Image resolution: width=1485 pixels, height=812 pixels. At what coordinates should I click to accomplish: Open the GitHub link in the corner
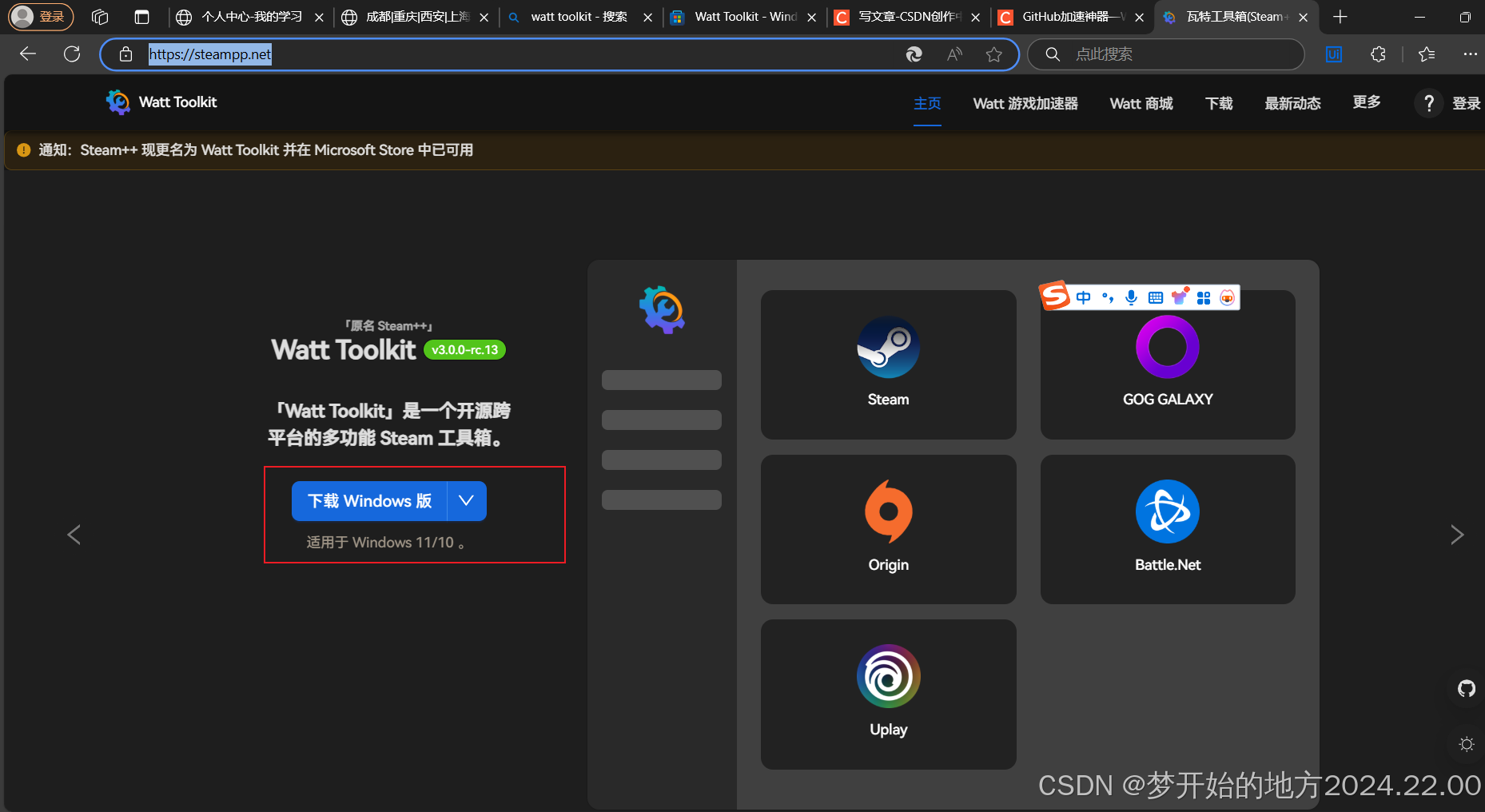pyautogui.click(x=1467, y=688)
